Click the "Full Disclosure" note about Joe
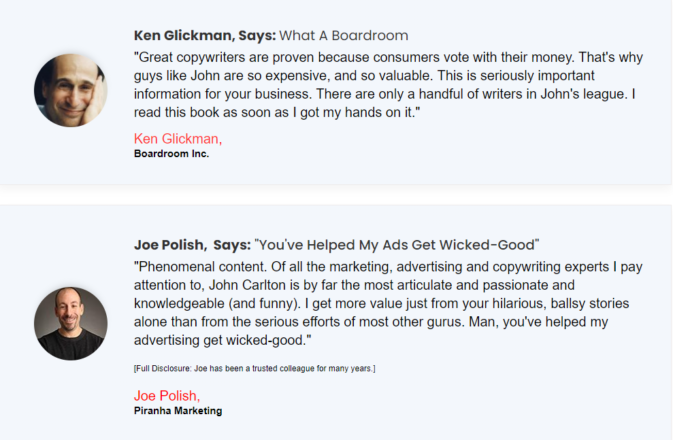This screenshot has width=673, height=440. coord(254,369)
